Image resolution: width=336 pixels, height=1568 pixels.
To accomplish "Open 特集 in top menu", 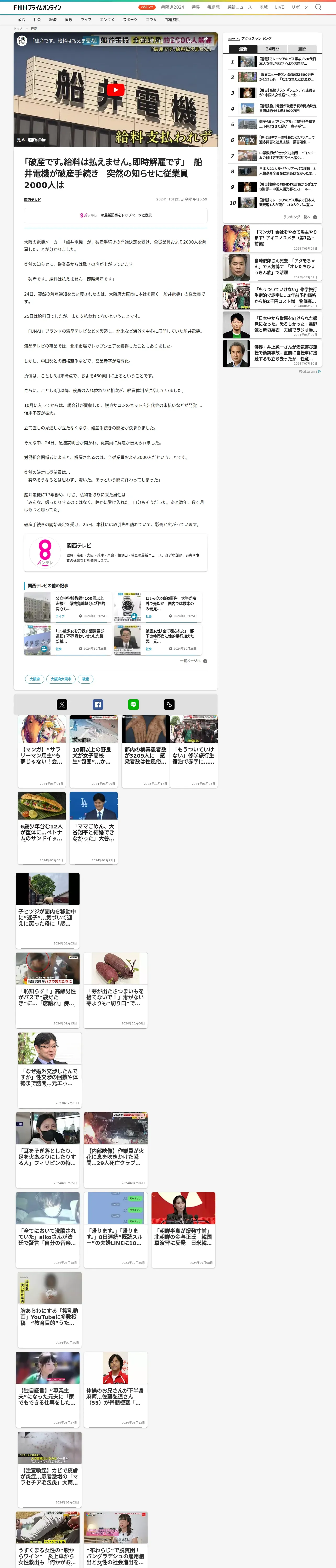I will click(195, 7).
